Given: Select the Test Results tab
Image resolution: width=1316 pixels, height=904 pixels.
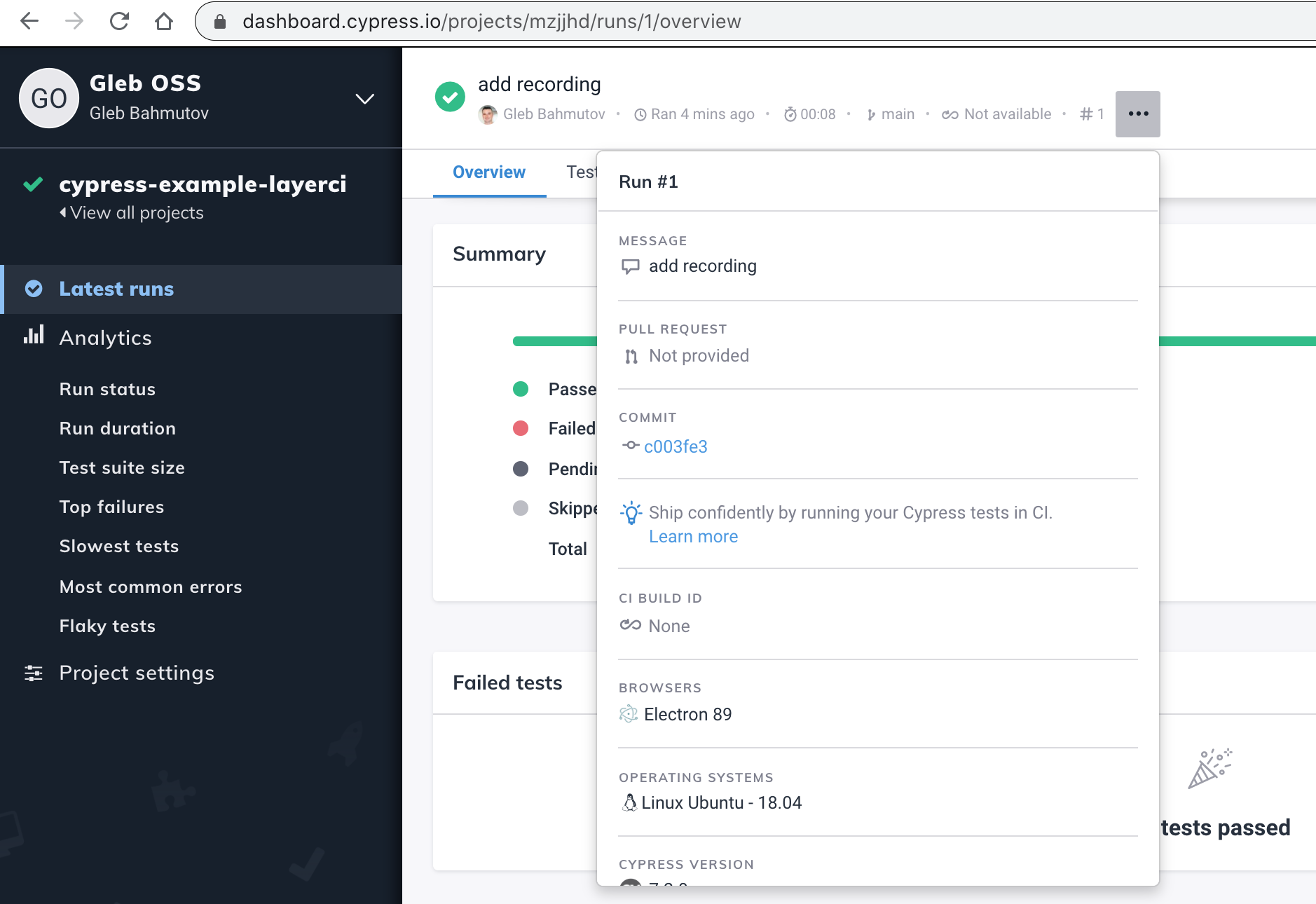Looking at the screenshot, I should tap(583, 172).
